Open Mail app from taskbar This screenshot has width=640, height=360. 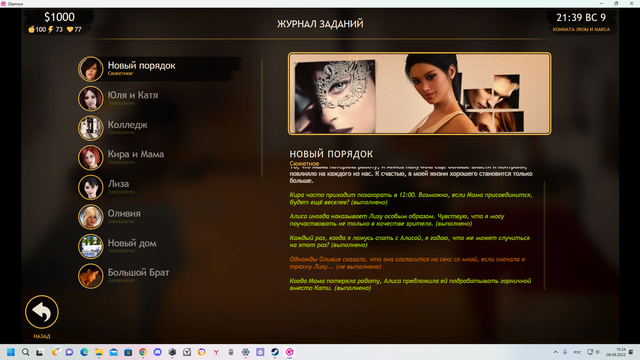click(x=113, y=352)
